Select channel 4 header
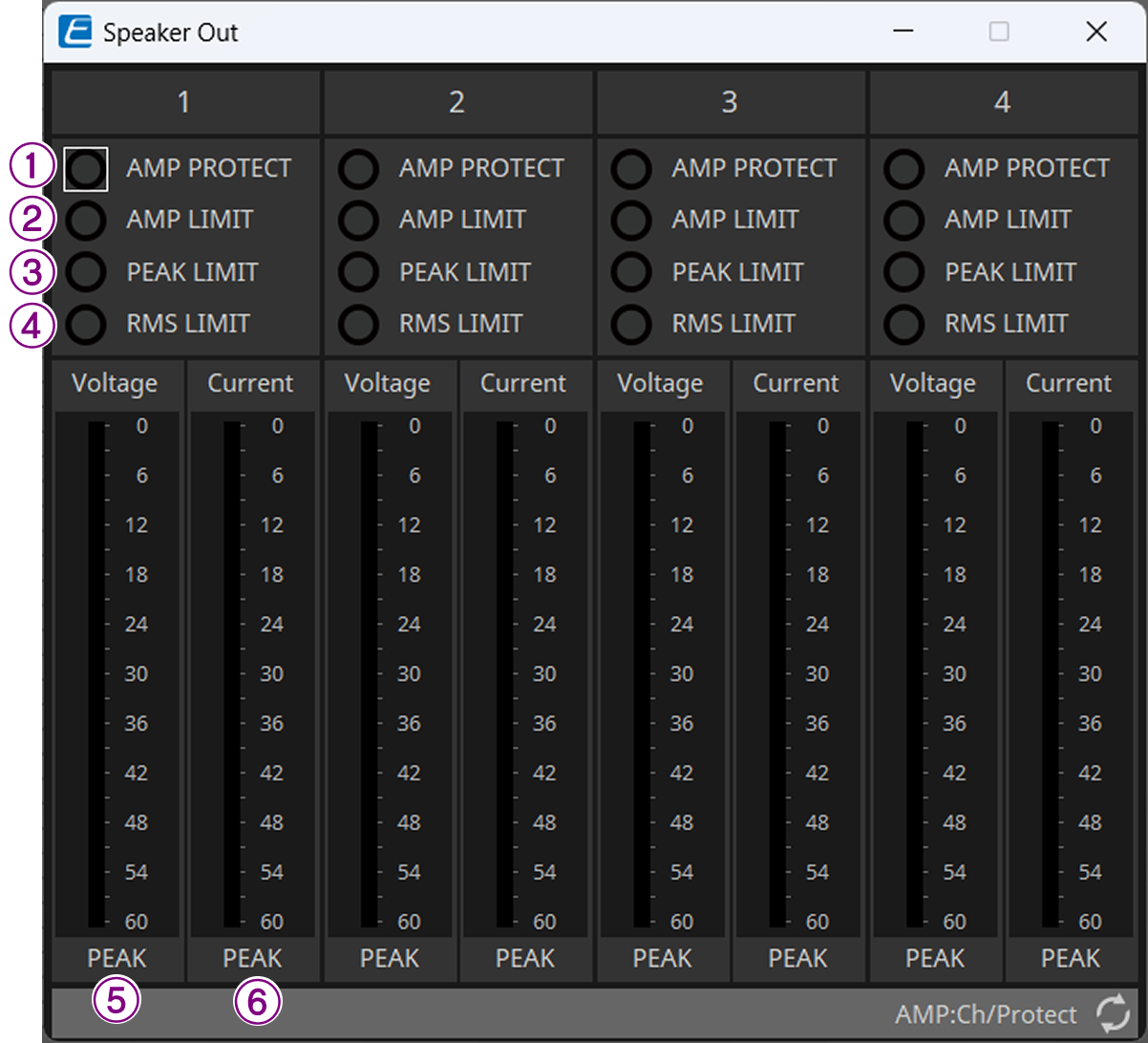The height and width of the screenshot is (1043, 1148). coord(1003,102)
